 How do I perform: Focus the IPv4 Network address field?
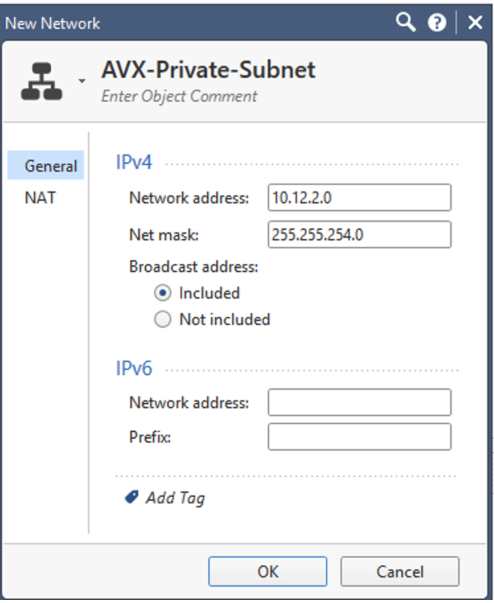[x=359, y=197]
